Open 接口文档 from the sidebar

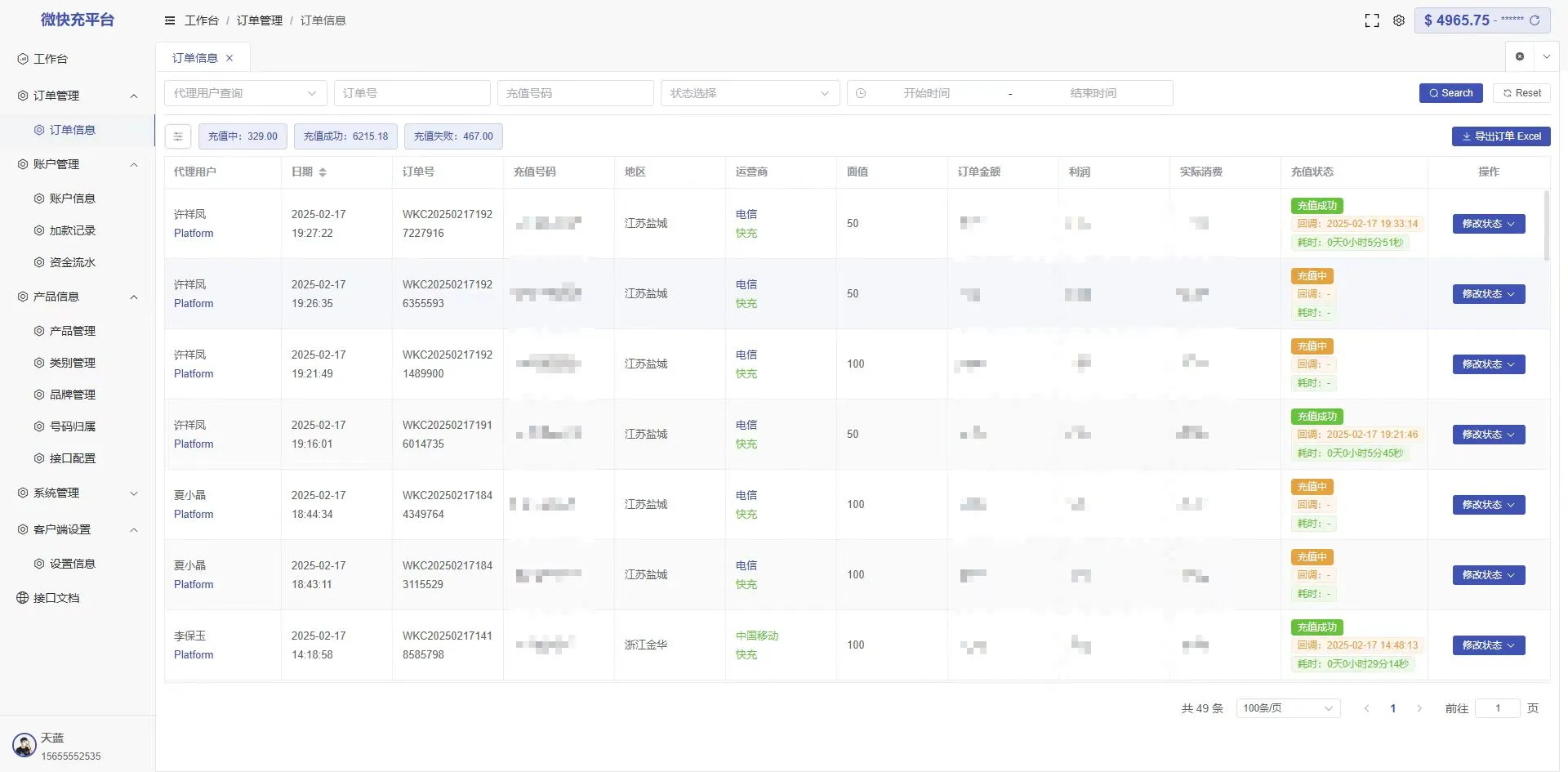(56, 598)
